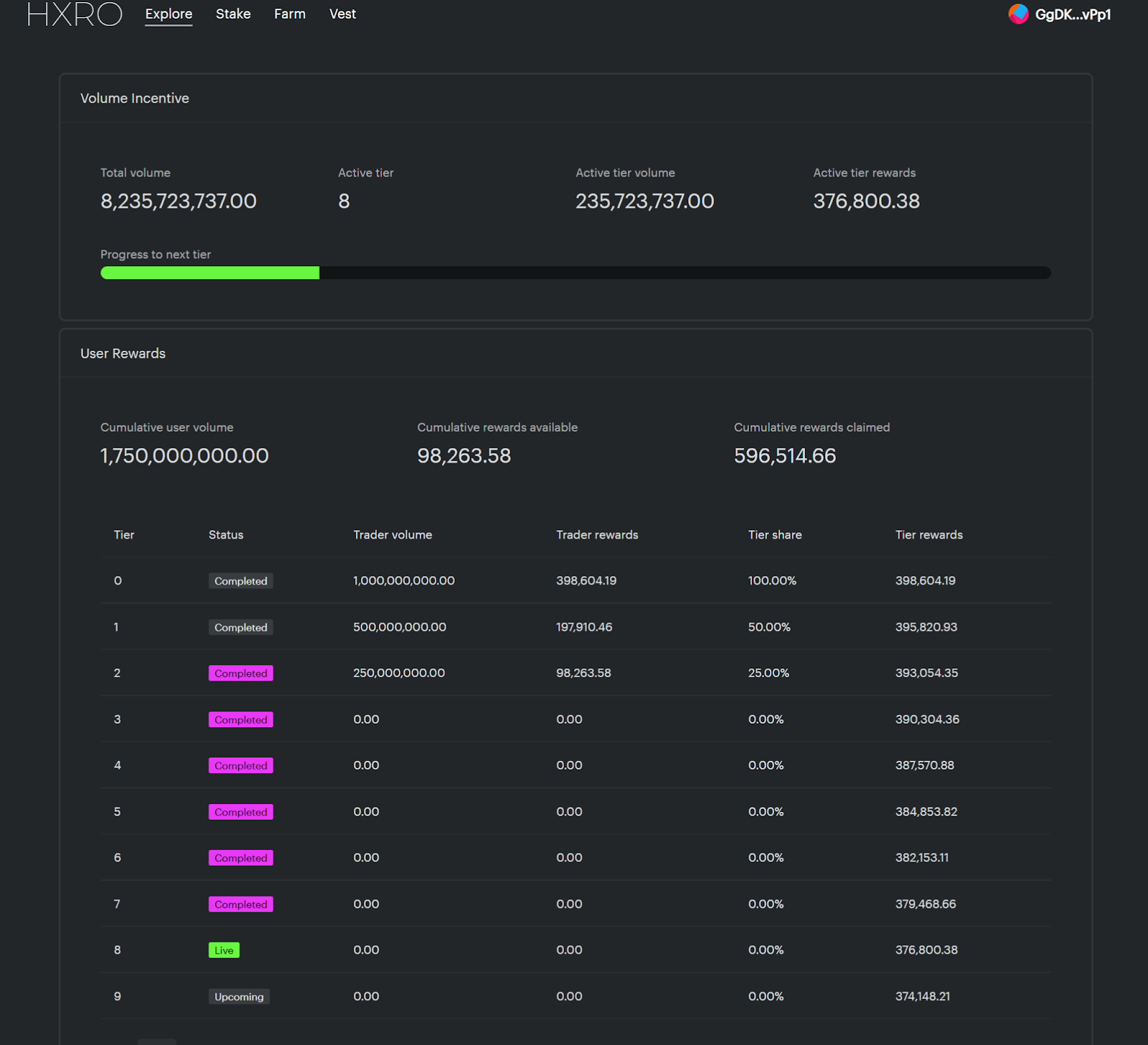The image size is (1148, 1045).
Task: Click the Status column header
Action: point(226,535)
